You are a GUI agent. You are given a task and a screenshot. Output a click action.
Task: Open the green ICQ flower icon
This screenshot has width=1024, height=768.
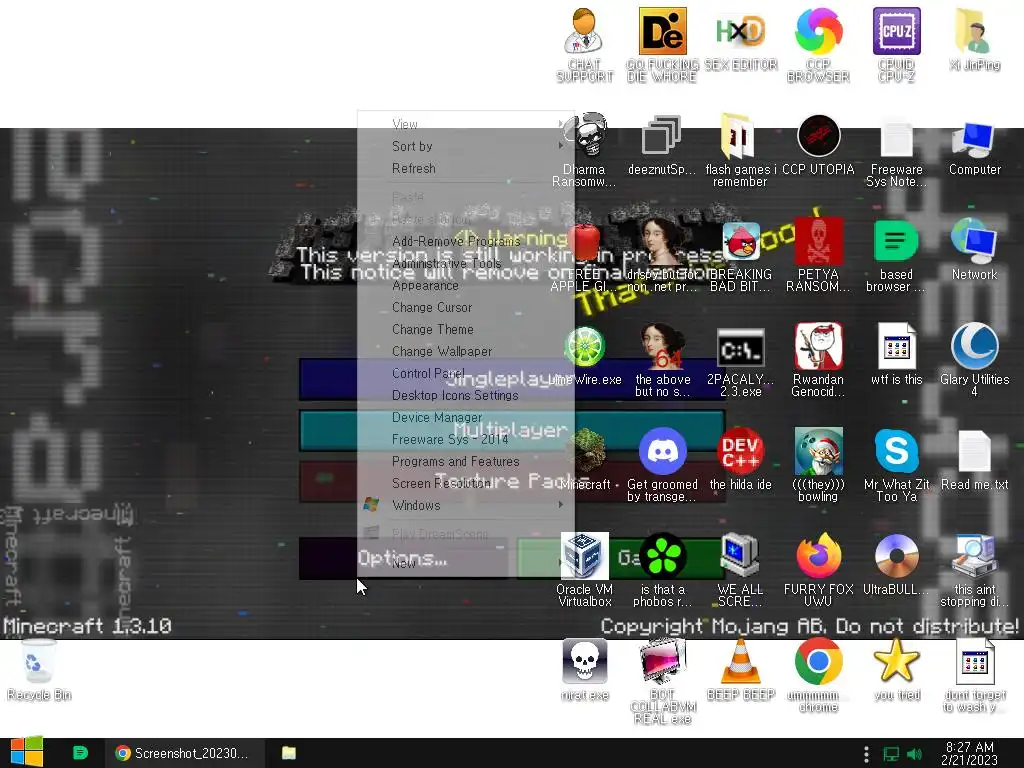[x=662, y=556]
